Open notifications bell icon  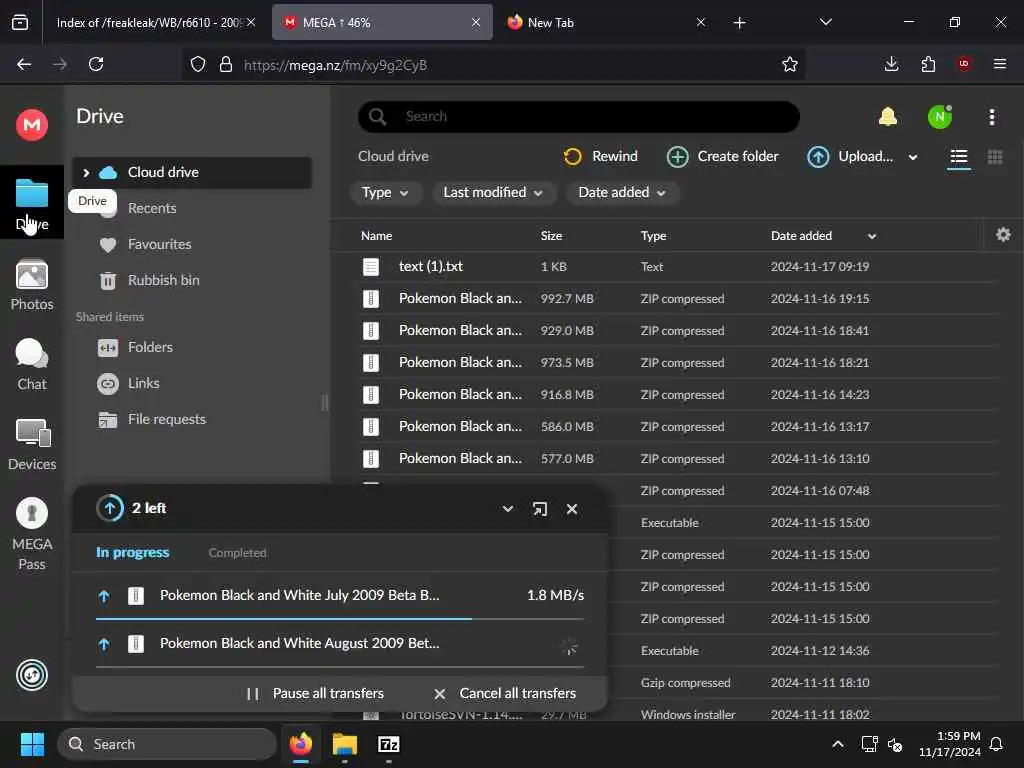[888, 117]
